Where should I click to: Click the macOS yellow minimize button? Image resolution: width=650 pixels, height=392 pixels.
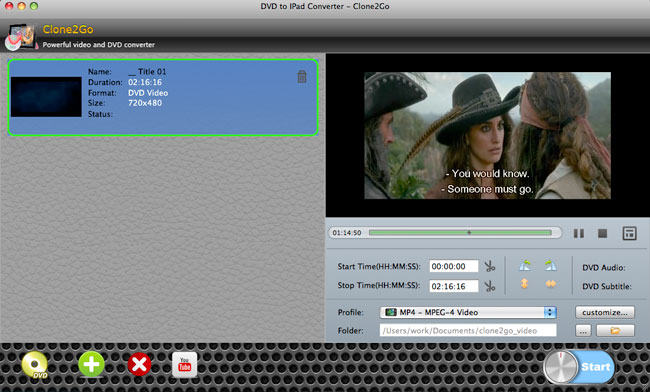click(21, 6)
